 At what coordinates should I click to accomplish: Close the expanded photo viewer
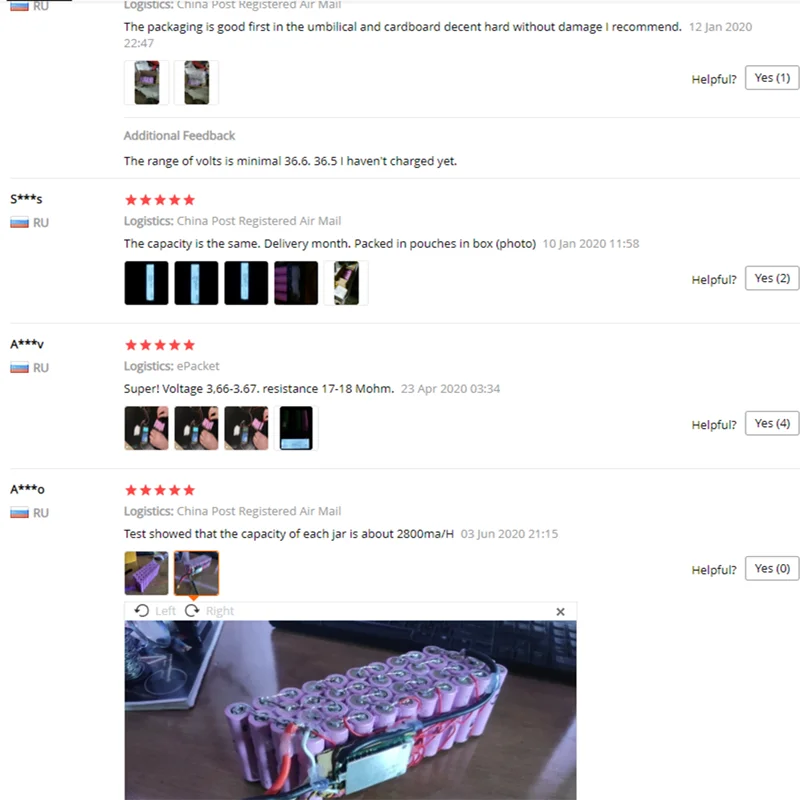560,611
